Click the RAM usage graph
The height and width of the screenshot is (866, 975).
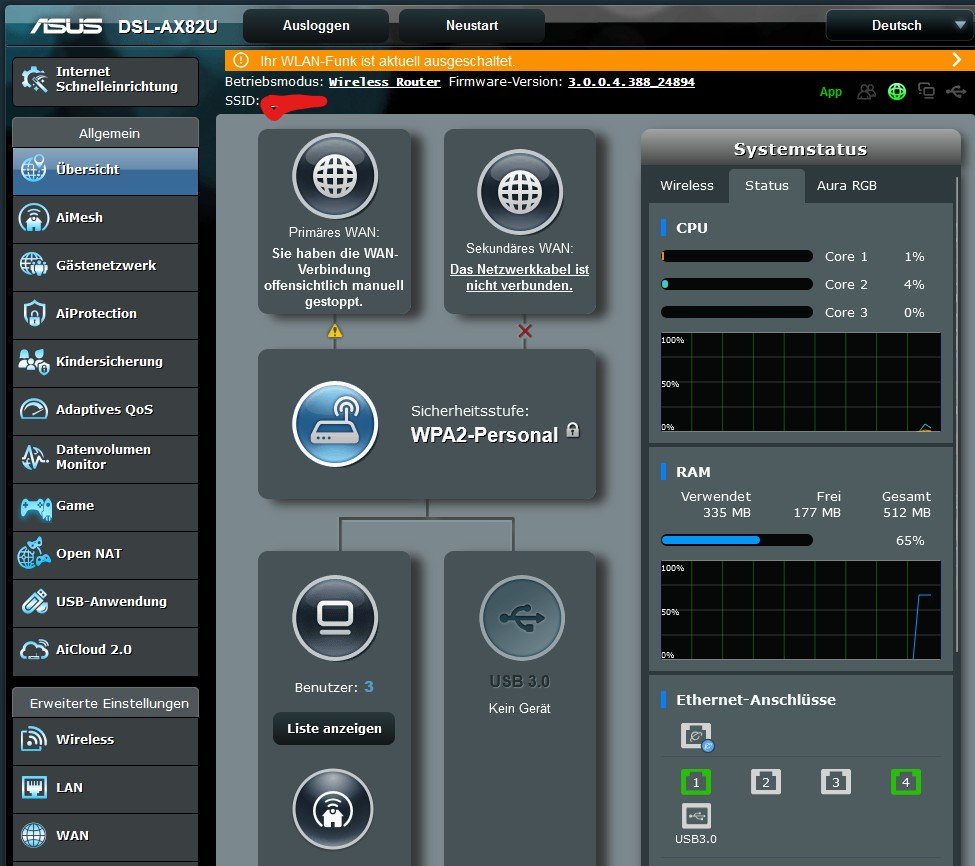800,610
